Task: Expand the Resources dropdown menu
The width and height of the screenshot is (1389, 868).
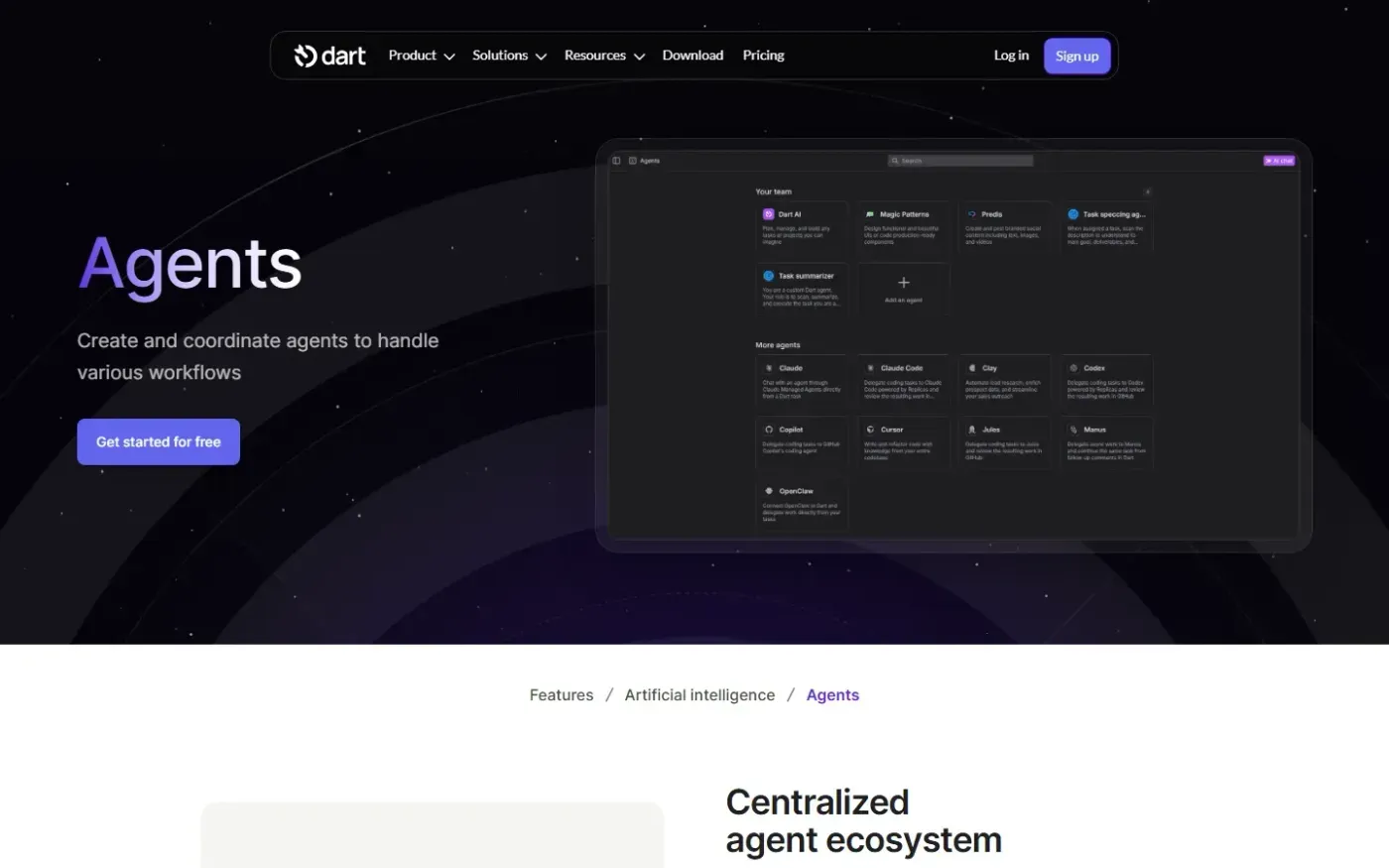Action: pyautogui.click(x=604, y=56)
